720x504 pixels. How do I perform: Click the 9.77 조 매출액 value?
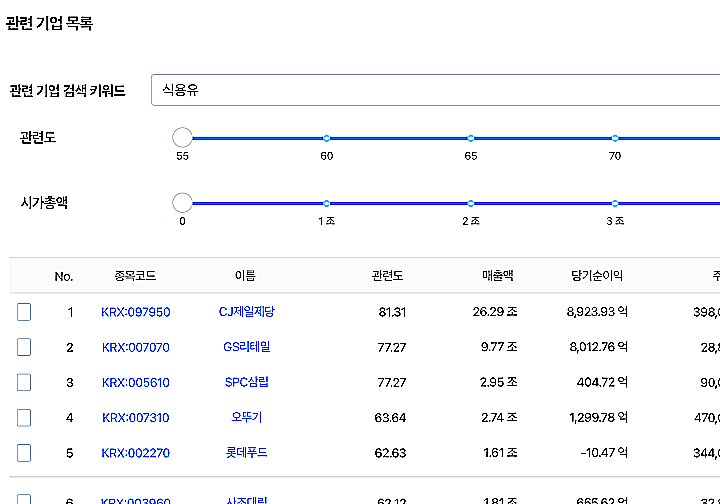pyautogui.click(x=499, y=347)
